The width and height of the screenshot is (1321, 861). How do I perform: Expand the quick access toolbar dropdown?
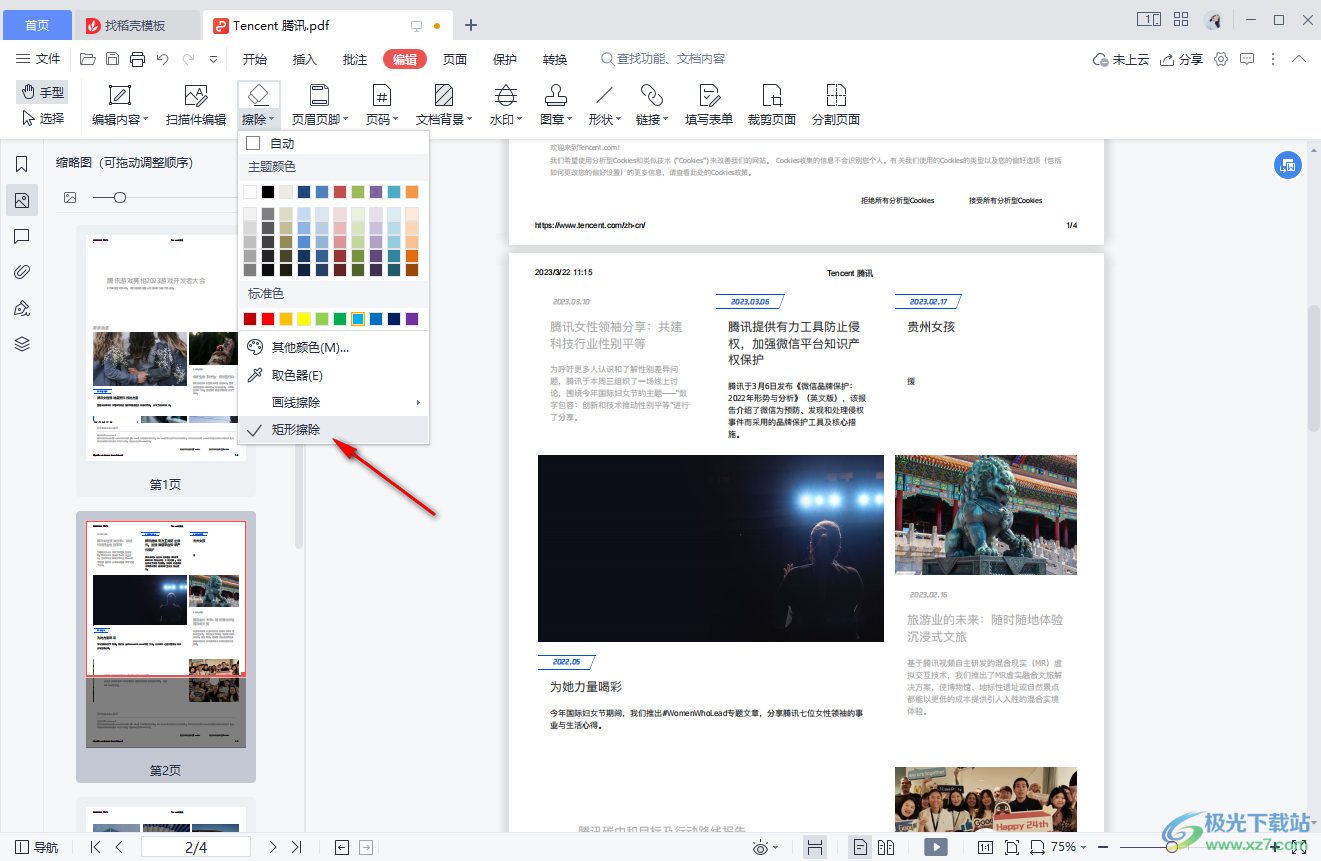[x=213, y=59]
